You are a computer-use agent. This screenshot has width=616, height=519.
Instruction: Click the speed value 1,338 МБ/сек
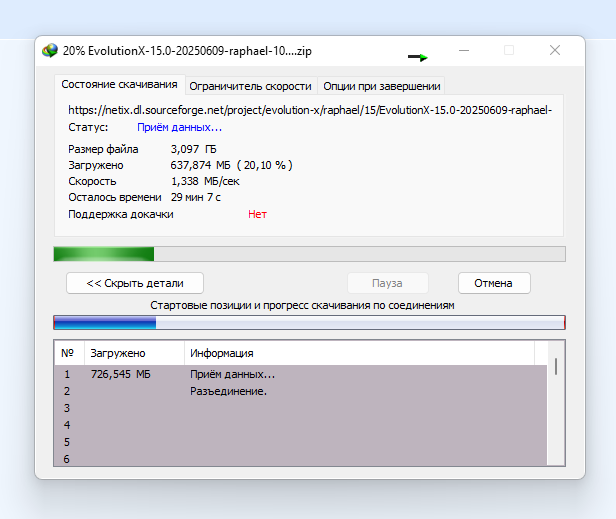(x=205, y=181)
